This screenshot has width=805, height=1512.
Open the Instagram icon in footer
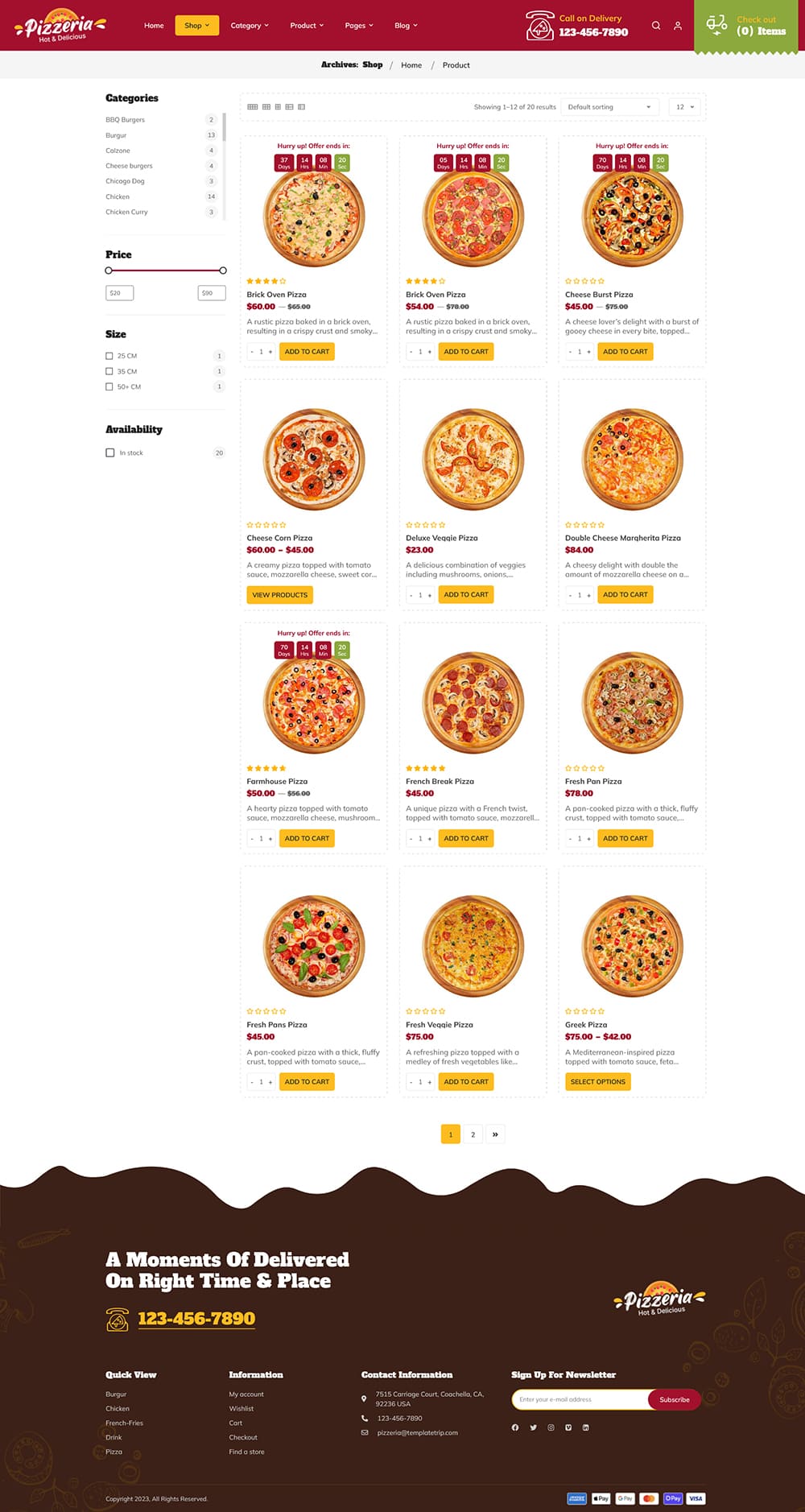point(551,1427)
